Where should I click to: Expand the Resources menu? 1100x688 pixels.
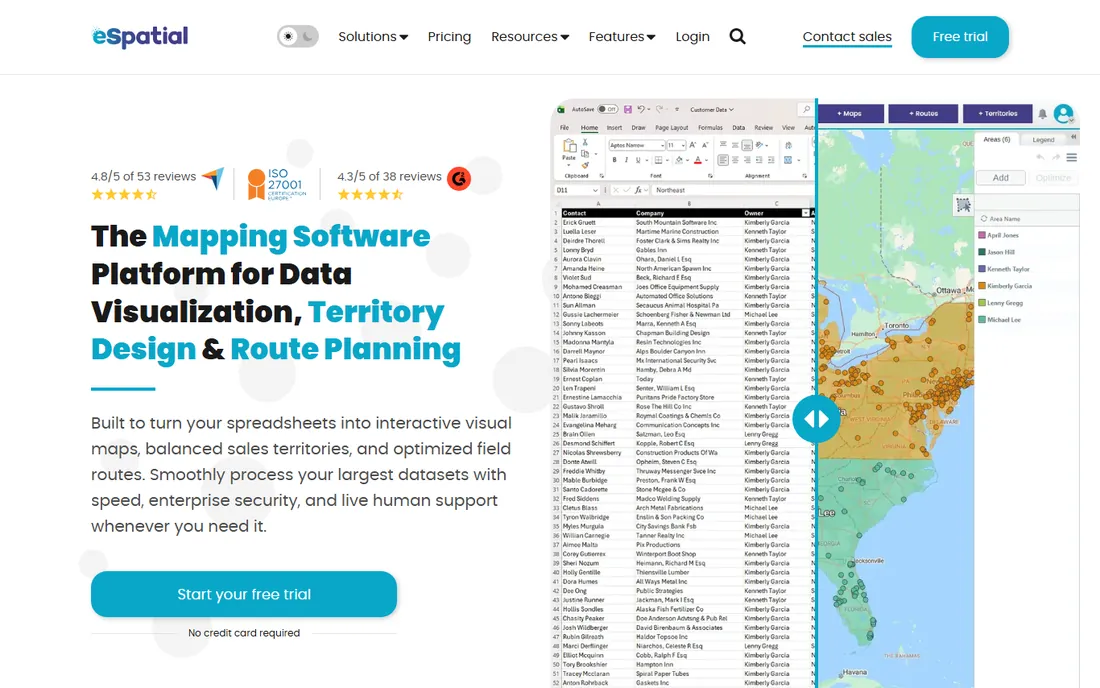(530, 36)
